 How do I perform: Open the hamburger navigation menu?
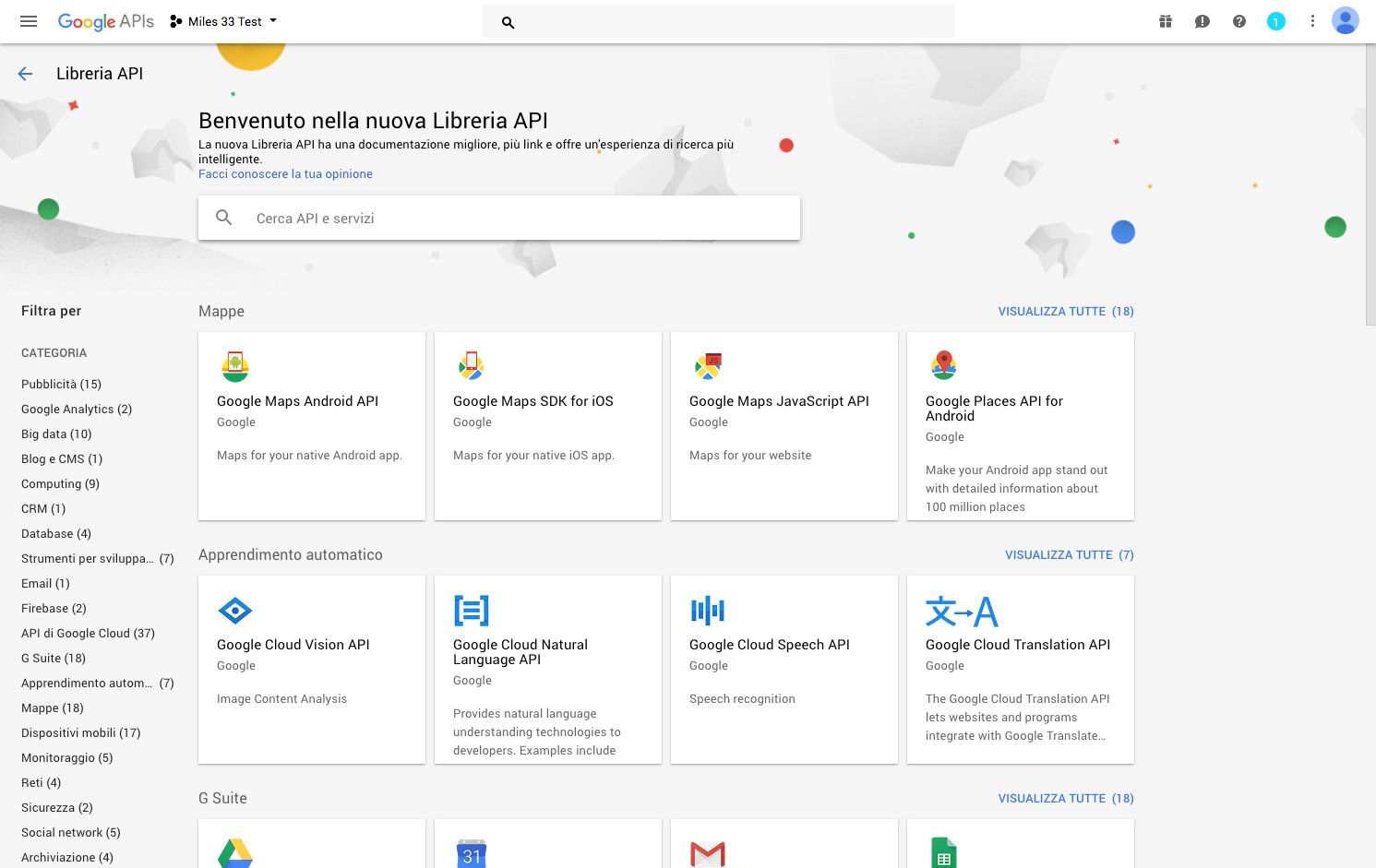pyautogui.click(x=29, y=21)
